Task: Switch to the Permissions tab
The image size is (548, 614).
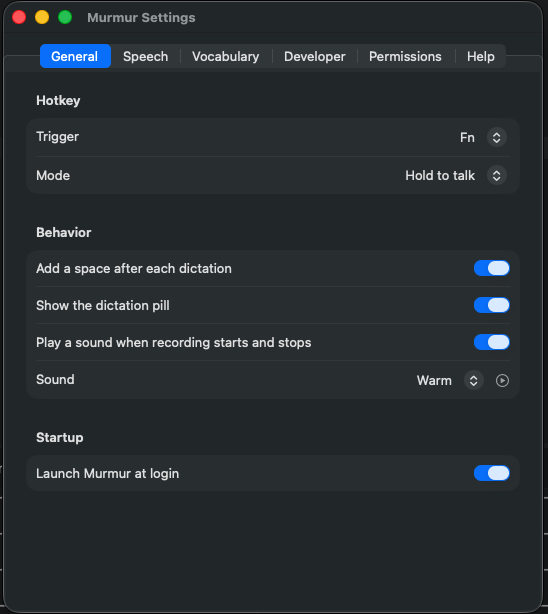Action: coord(405,56)
